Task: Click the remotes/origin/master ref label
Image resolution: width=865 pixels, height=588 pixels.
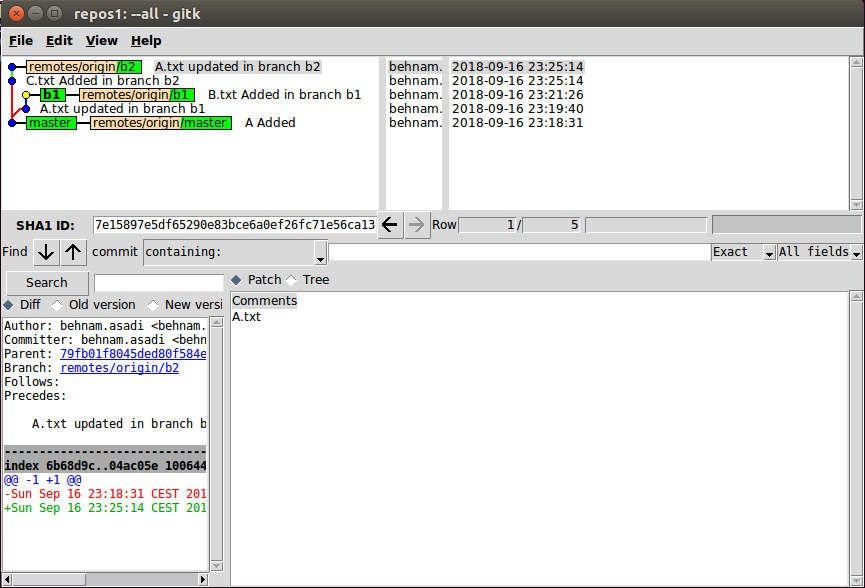Action: 161,123
